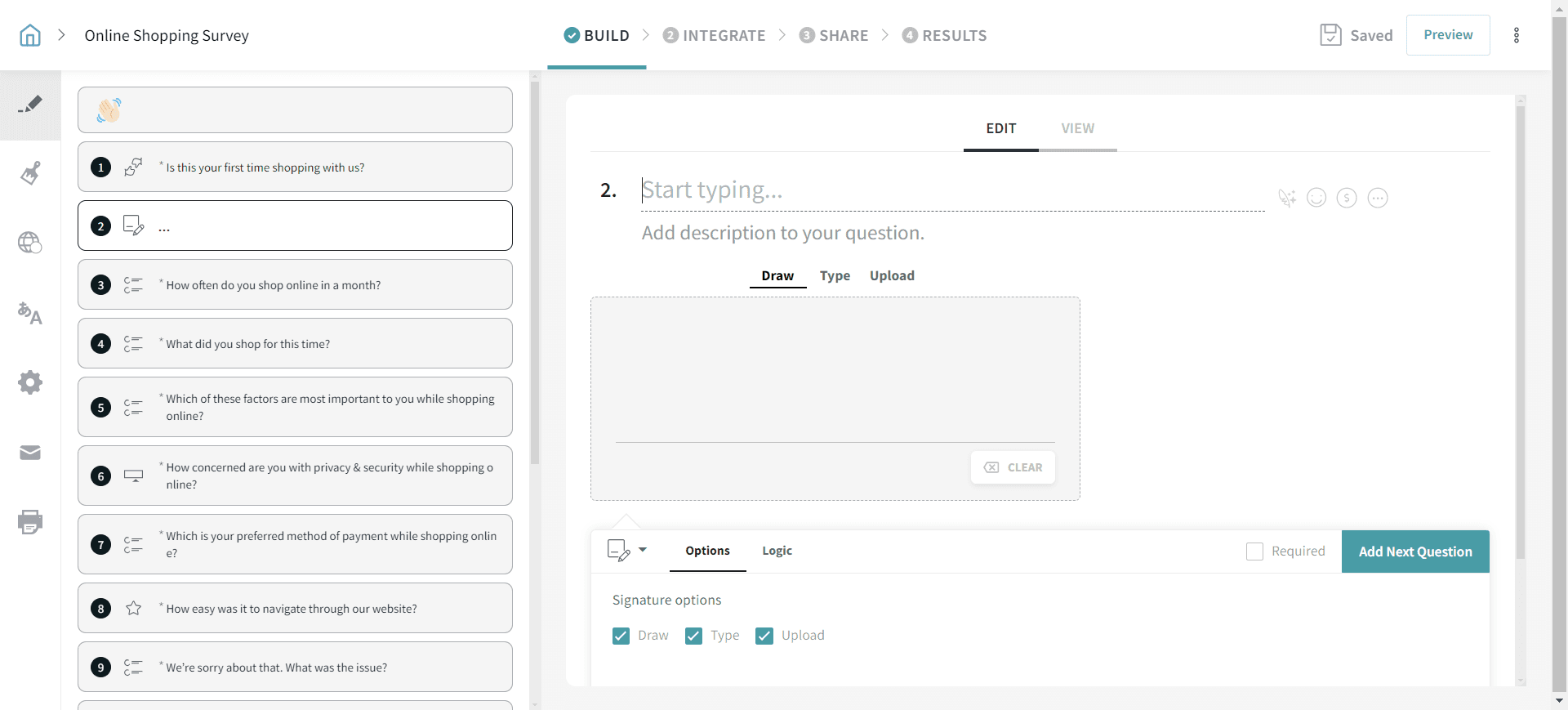Open the translation language sidebar icon
The height and width of the screenshot is (710, 1568).
(x=30, y=313)
